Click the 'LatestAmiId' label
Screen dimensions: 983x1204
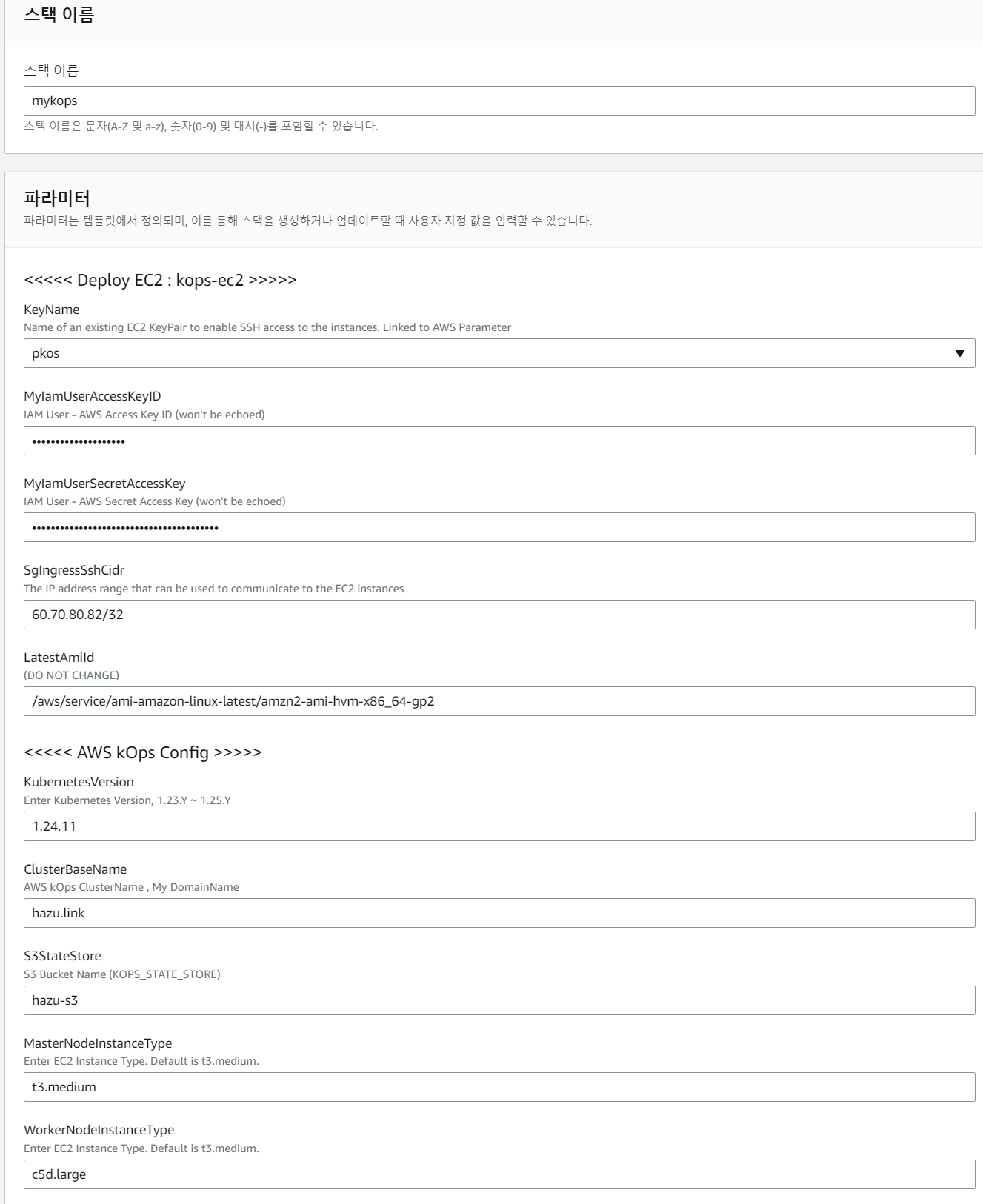(x=59, y=658)
